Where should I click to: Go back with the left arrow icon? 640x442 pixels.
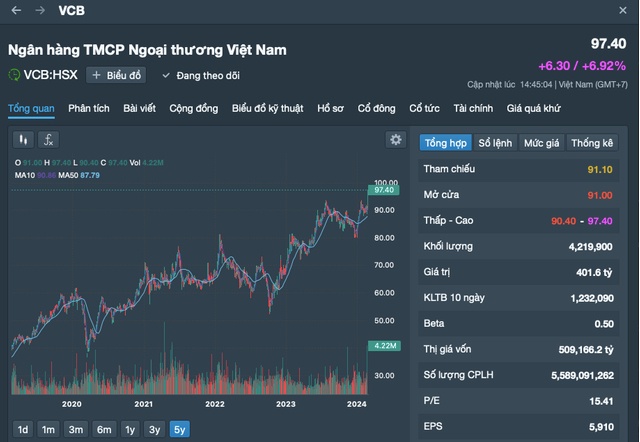point(16,10)
